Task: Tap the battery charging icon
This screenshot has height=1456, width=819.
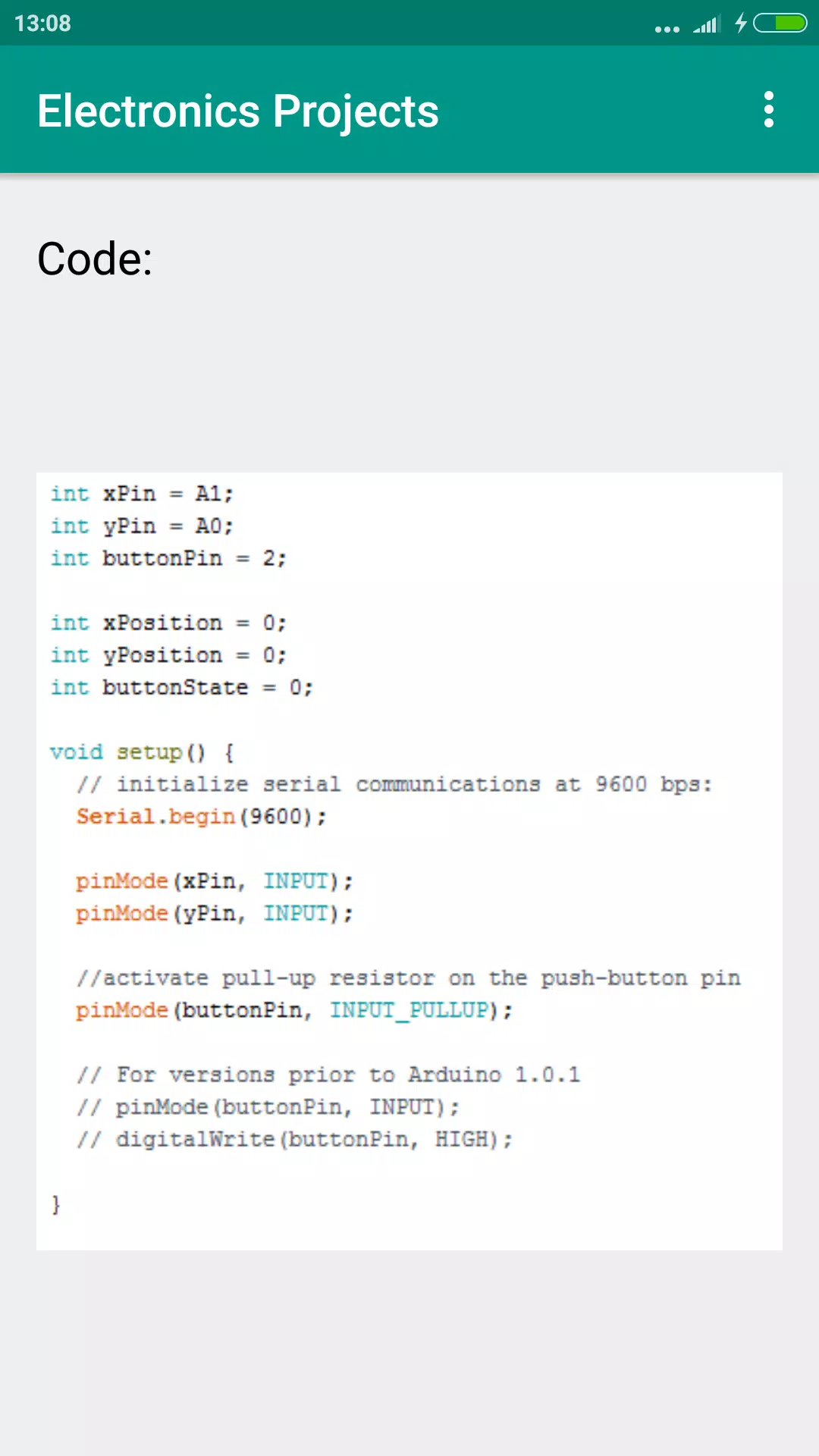Action: pos(780,24)
